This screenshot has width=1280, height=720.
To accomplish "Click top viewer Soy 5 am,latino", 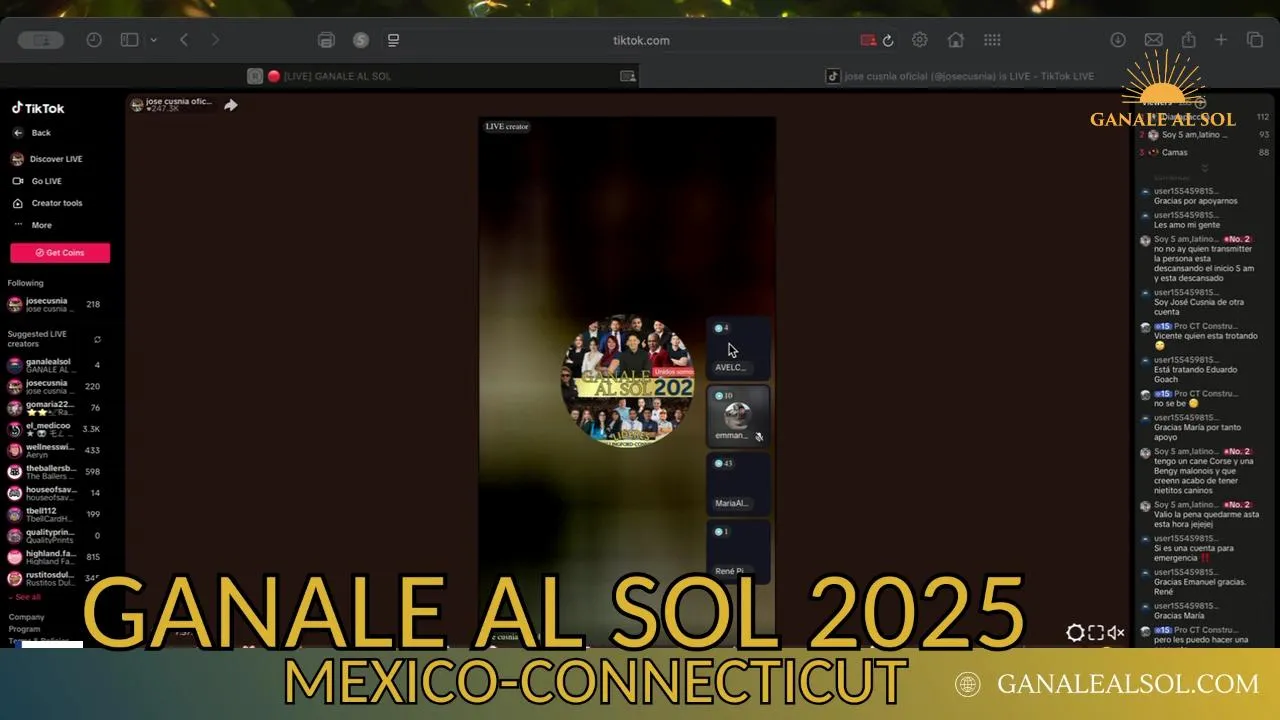I will point(1205,135).
